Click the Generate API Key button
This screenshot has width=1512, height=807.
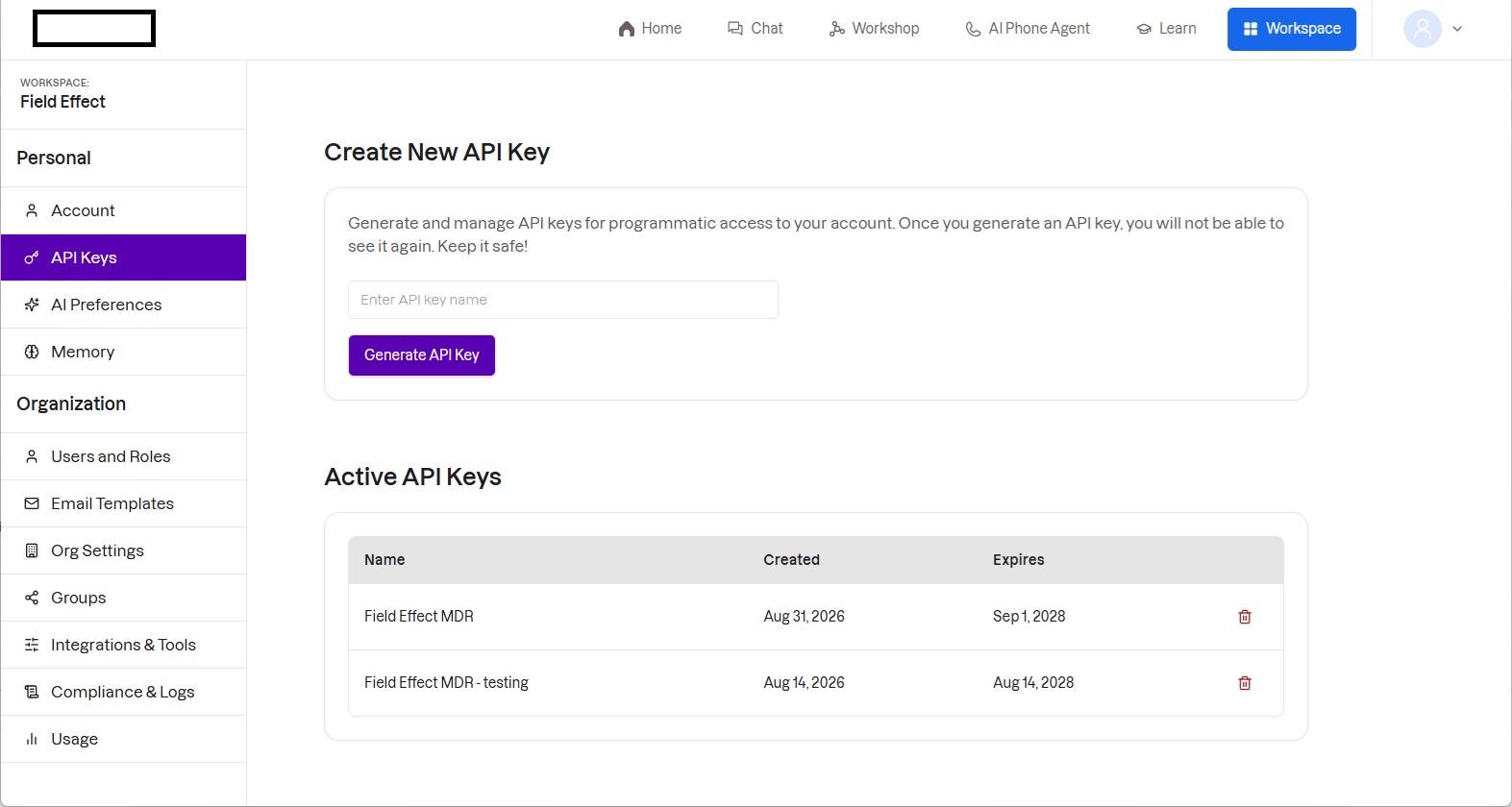click(422, 355)
